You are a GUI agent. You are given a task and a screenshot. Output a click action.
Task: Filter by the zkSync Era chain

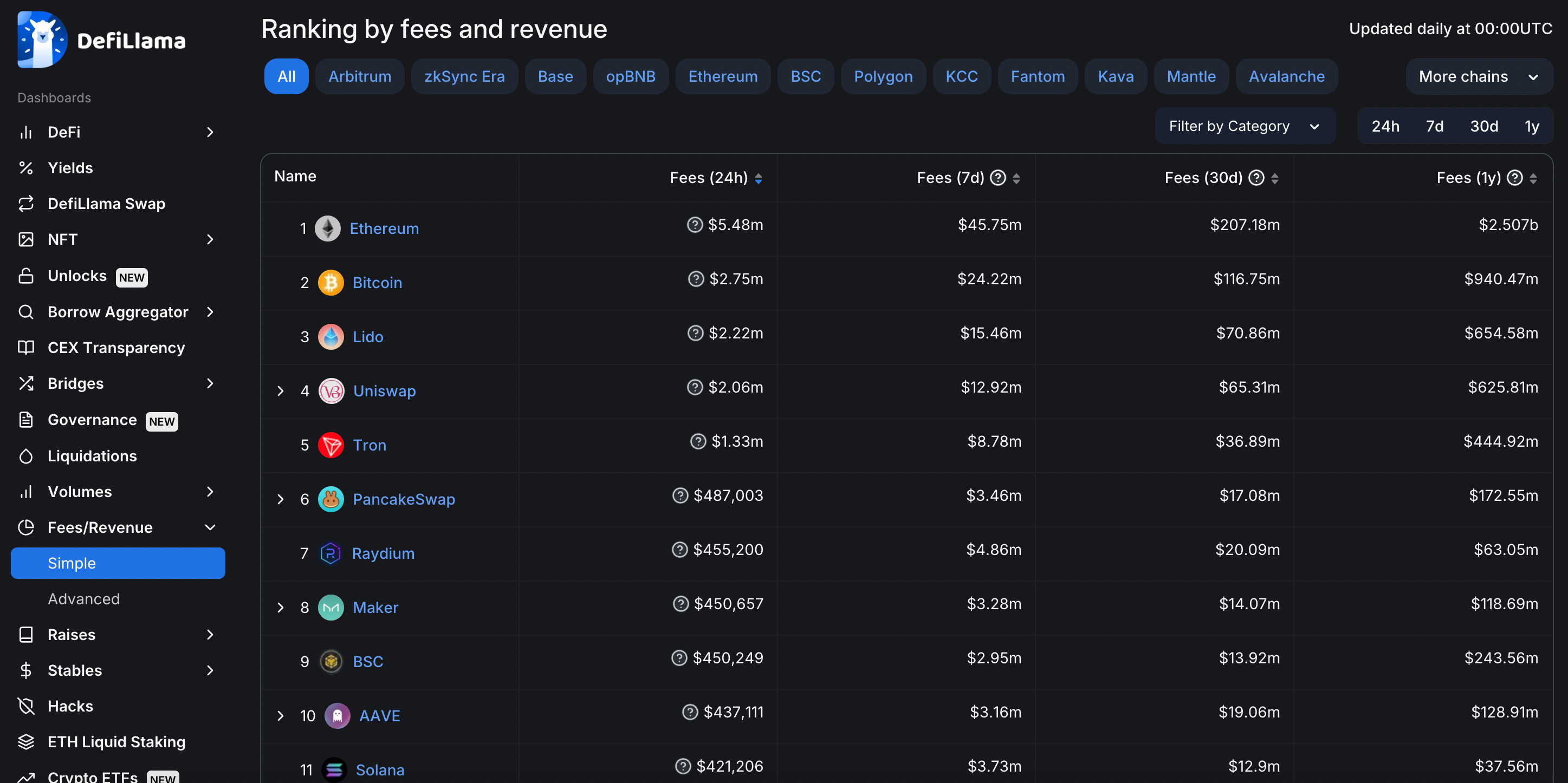[464, 77]
